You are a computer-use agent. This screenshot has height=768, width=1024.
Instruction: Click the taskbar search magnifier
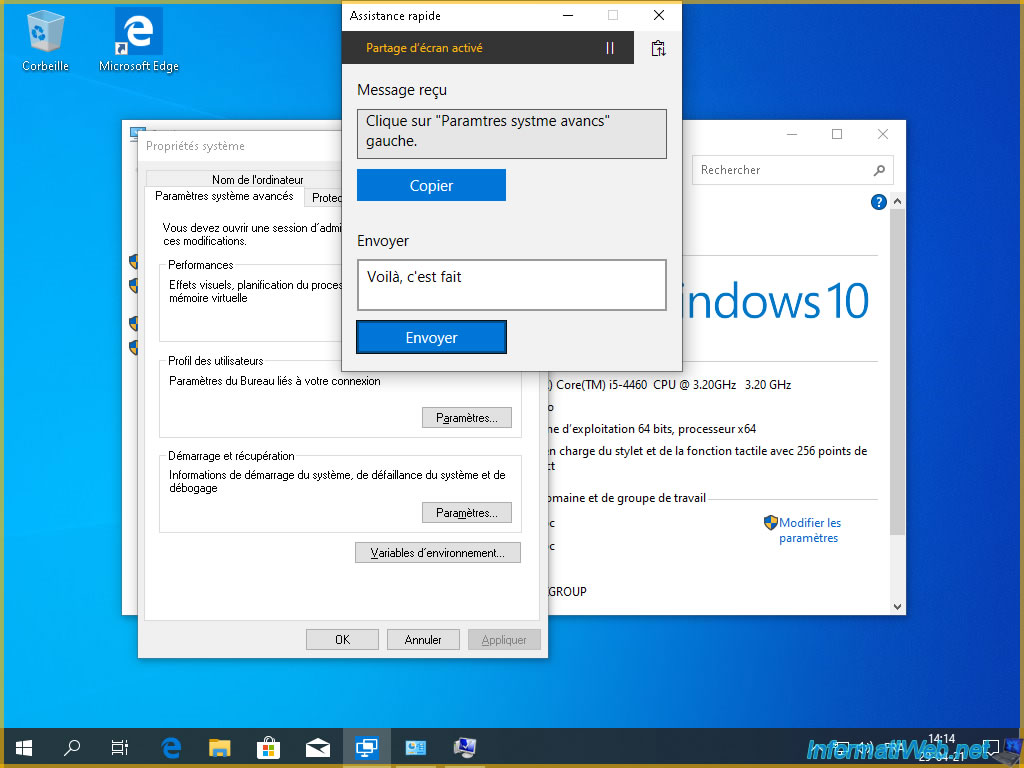72,747
